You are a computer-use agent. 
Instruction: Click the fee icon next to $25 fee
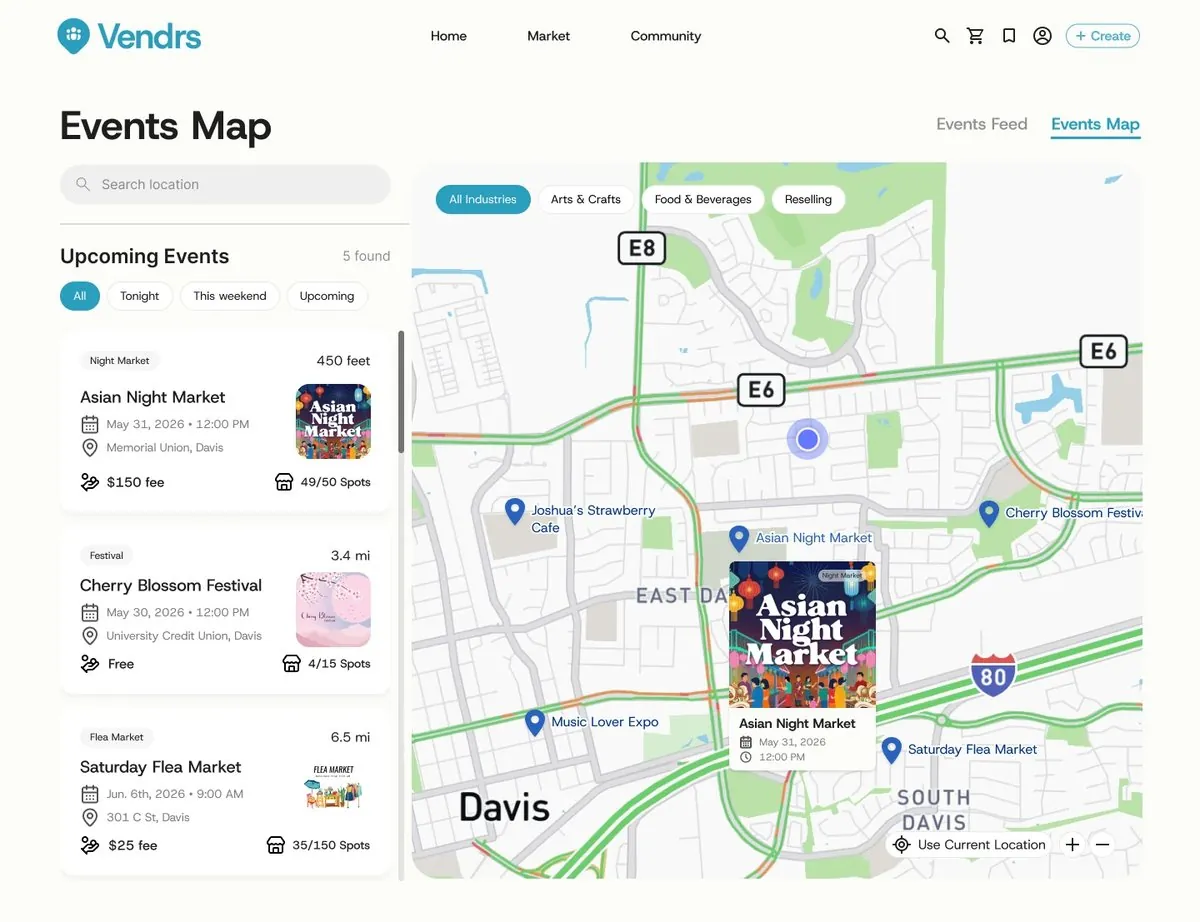tap(90, 845)
